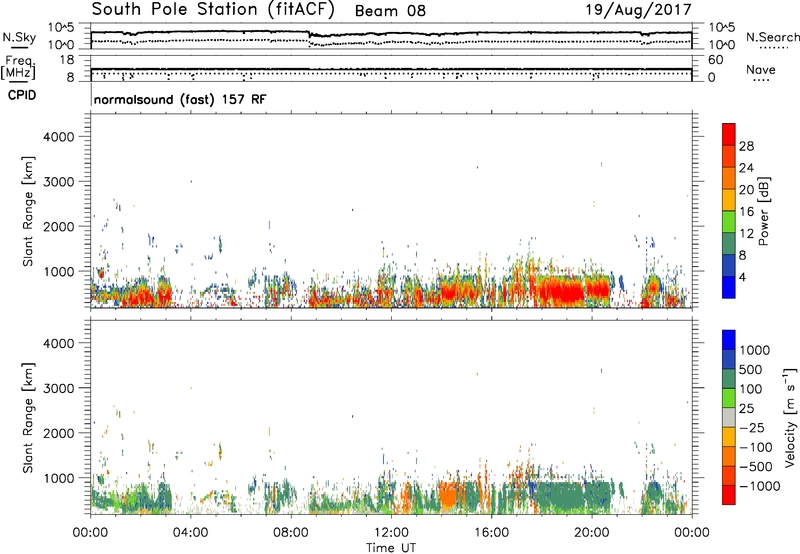Viewport: 800px width, 554px height.
Task: Click 'Slant Range [km]' label of velocity panel
Action: point(28,418)
